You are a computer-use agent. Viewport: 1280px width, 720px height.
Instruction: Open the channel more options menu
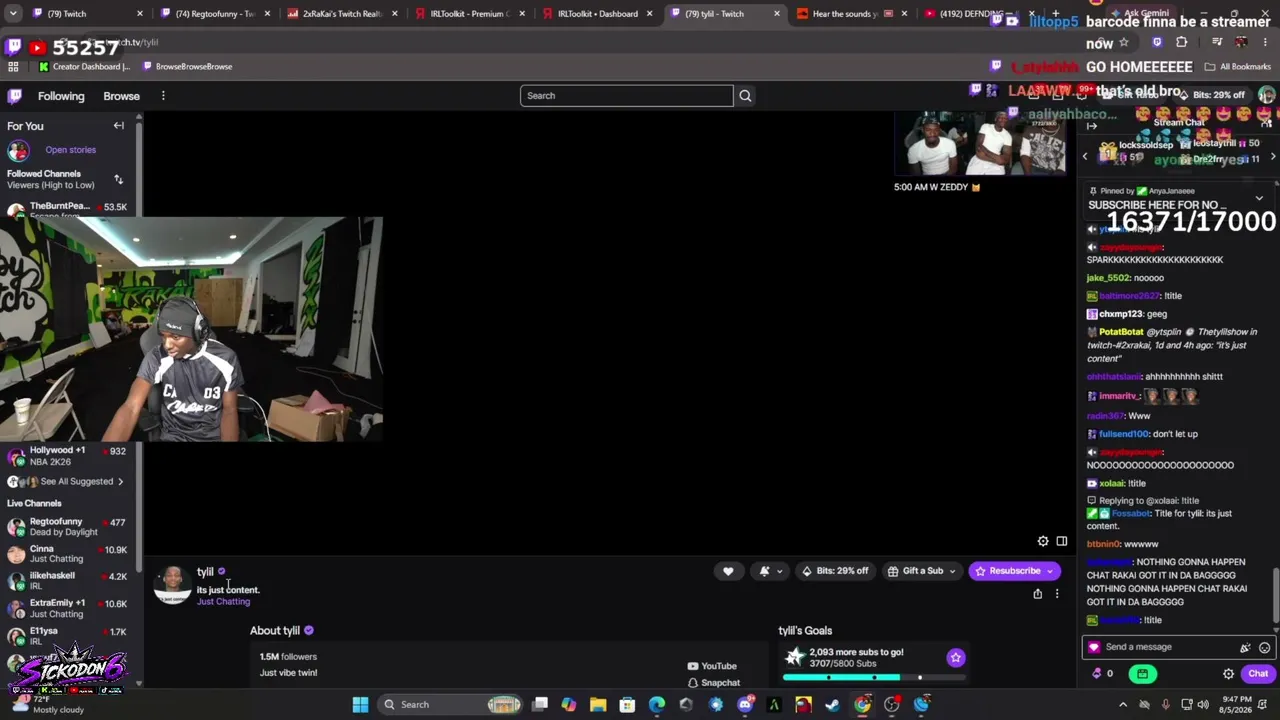point(1057,594)
